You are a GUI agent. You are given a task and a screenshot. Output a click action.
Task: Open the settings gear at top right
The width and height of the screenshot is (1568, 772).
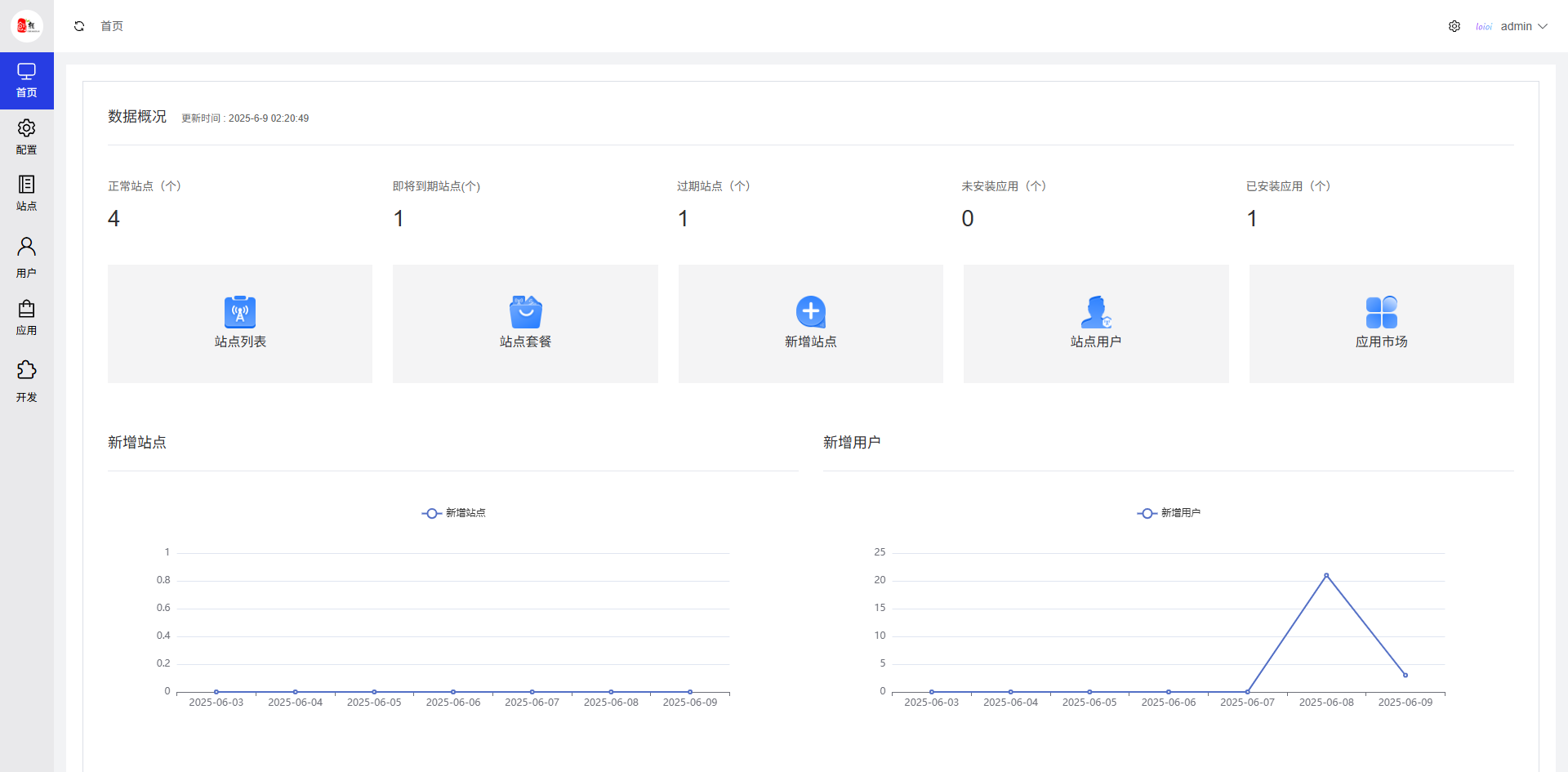click(x=1454, y=26)
